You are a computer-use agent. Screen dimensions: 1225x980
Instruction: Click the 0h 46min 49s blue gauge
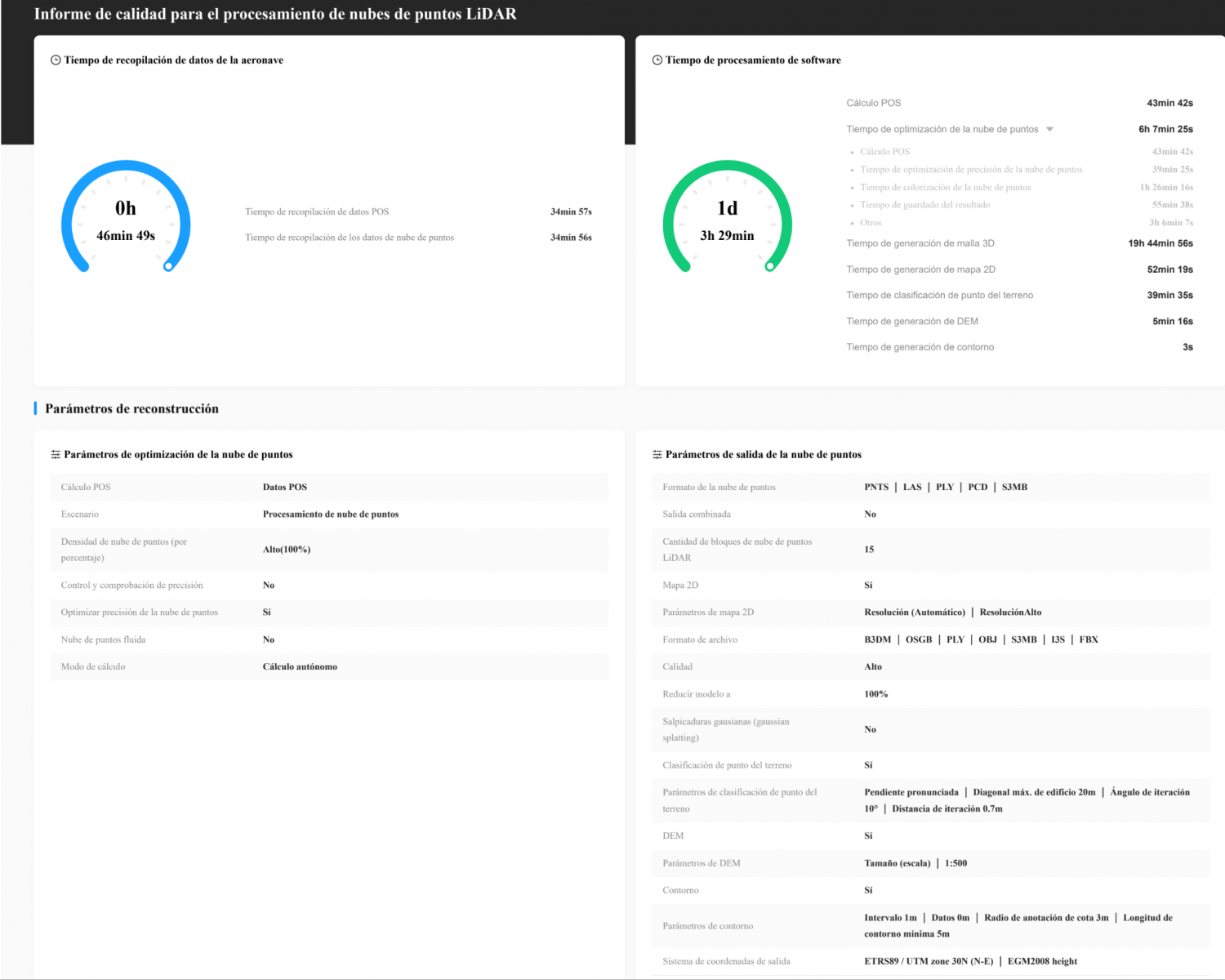pos(126,220)
